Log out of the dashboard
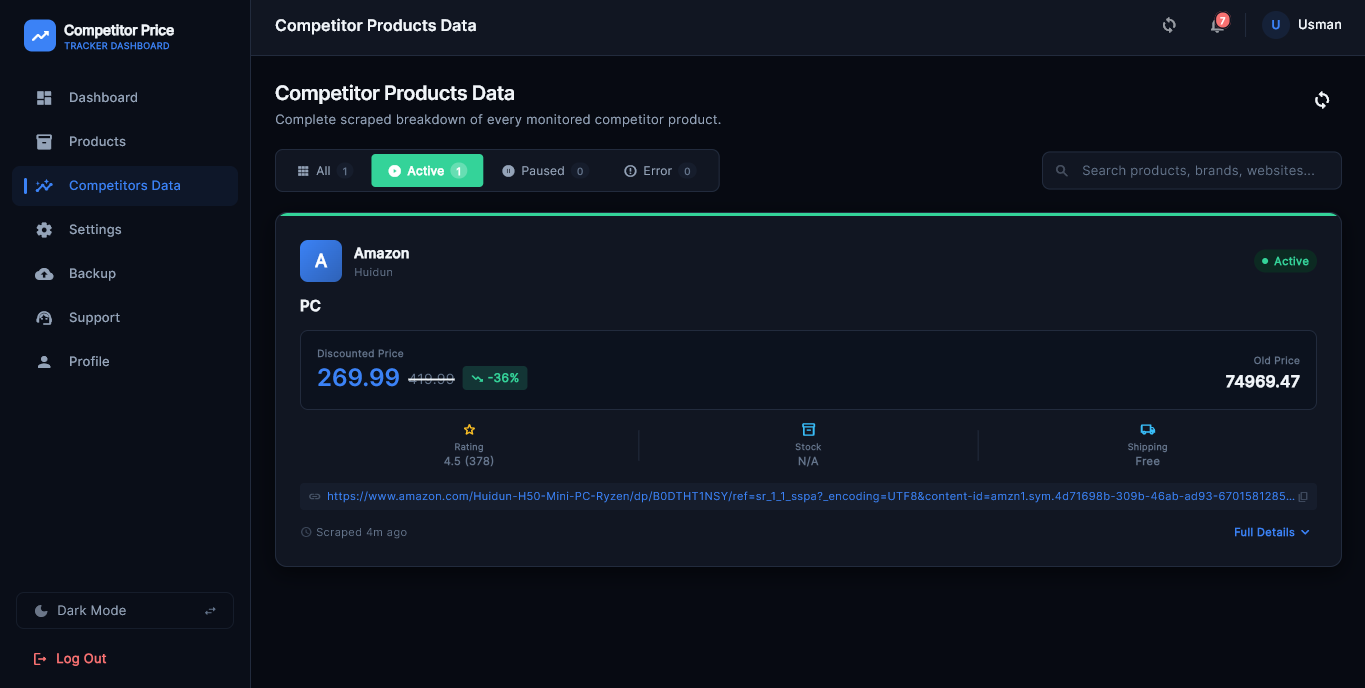This screenshot has width=1365, height=688. point(70,659)
